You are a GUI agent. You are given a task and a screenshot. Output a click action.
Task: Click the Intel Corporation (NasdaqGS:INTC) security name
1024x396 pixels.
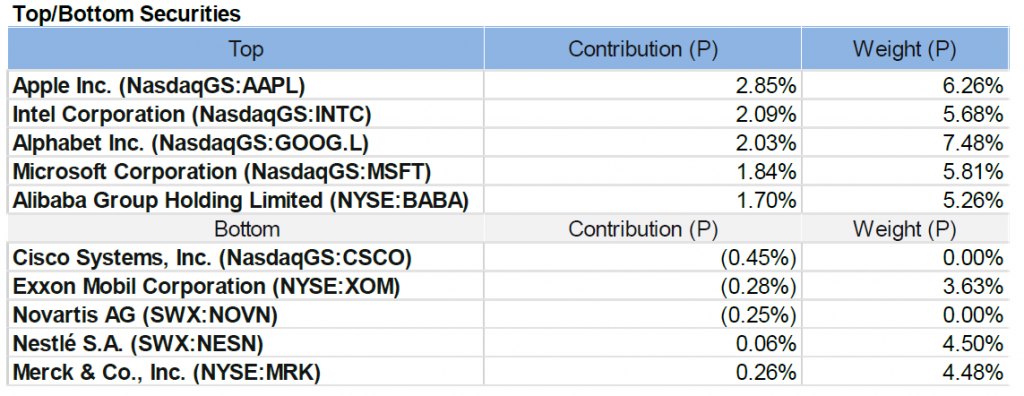192,114
